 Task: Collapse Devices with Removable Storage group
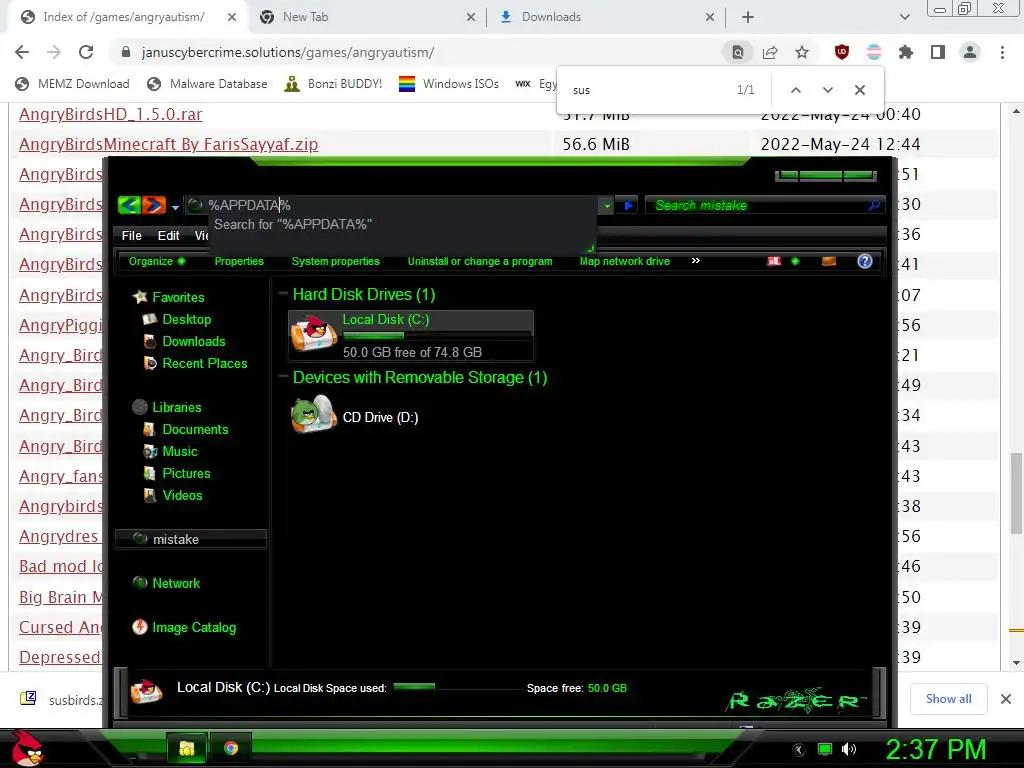point(283,377)
